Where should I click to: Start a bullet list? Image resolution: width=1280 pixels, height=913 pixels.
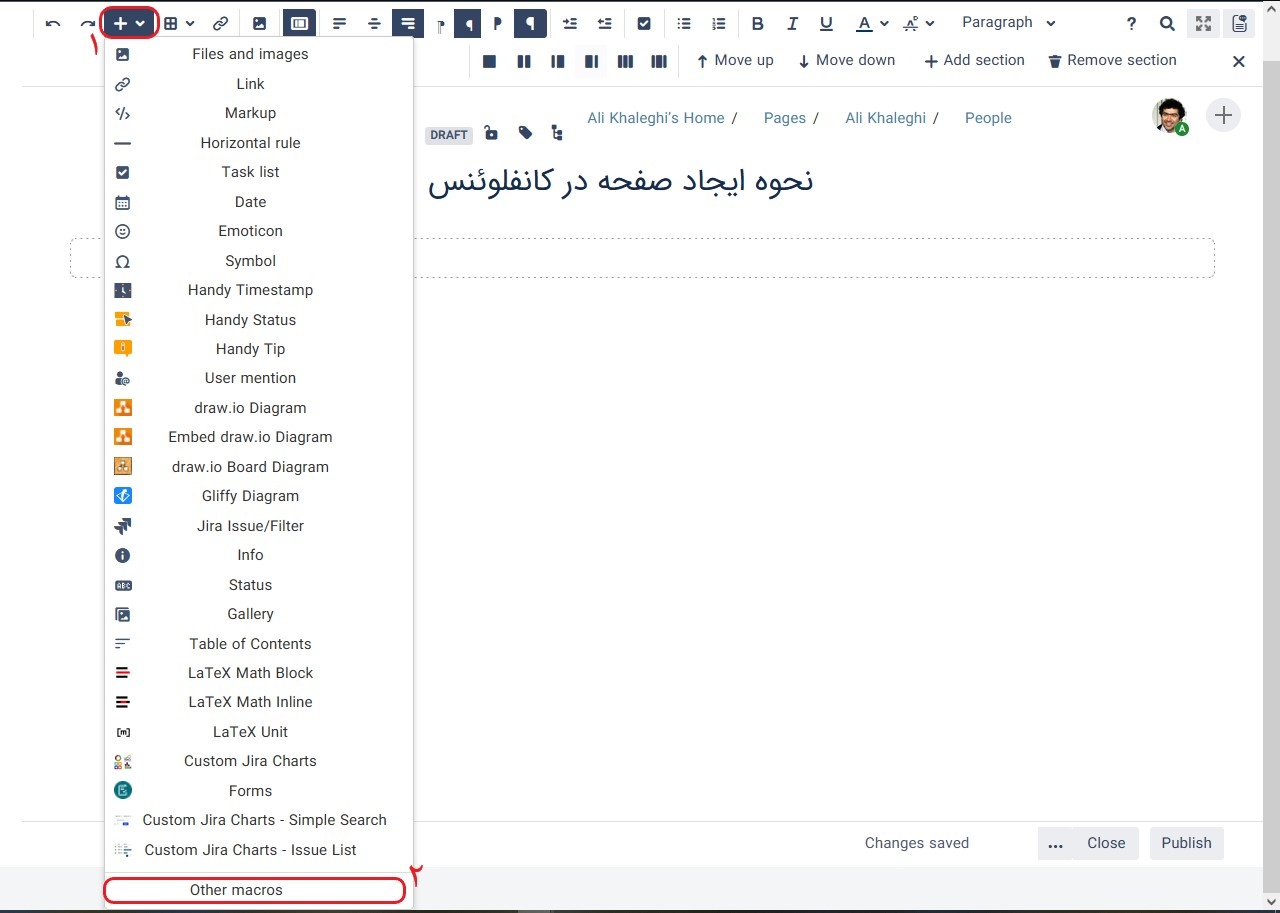pyautogui.click(x=684, y=23)
